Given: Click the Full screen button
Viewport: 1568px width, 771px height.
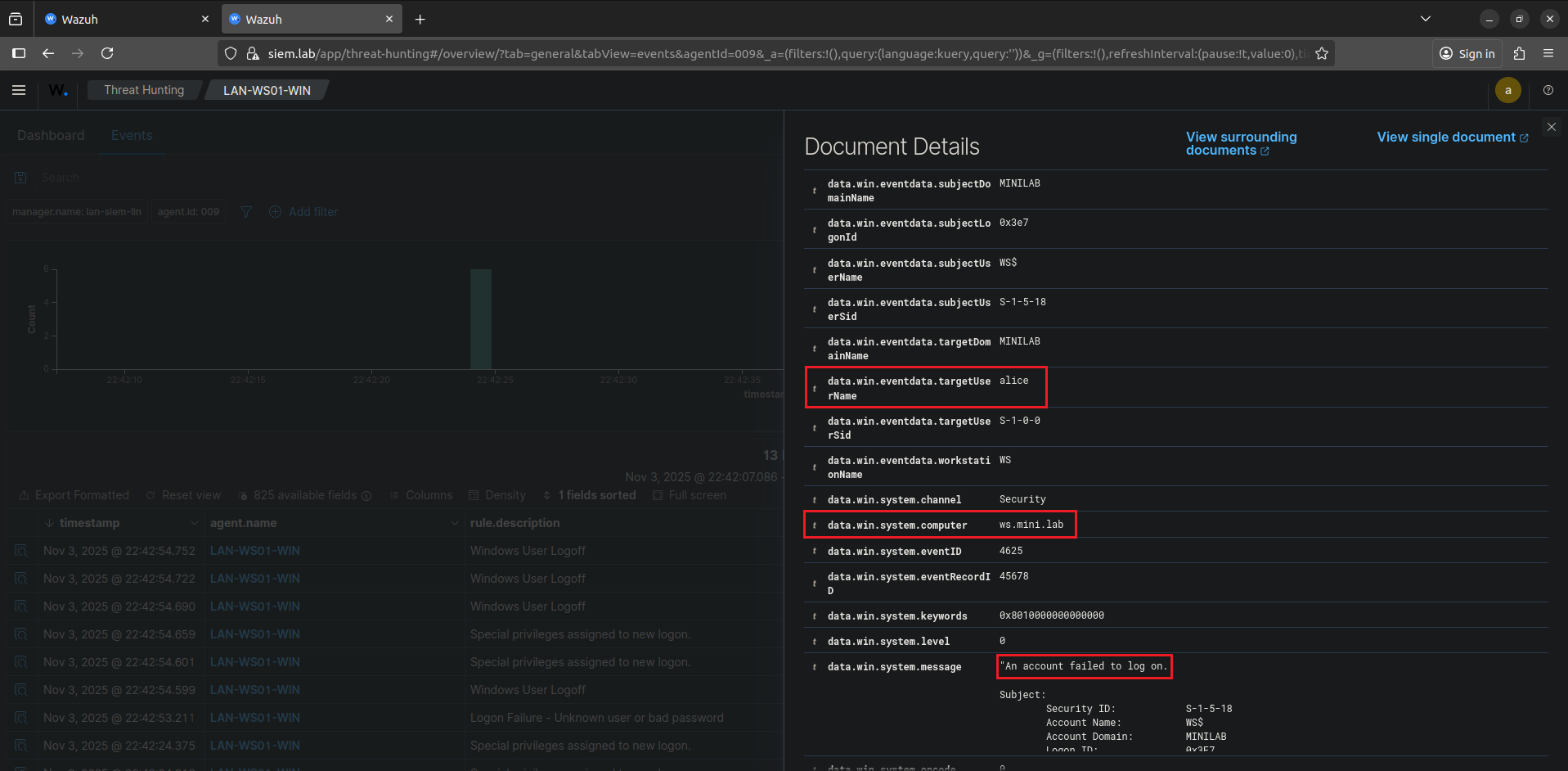Looking at the screenshot, I should pyautogui.click(x=690, y=495).
